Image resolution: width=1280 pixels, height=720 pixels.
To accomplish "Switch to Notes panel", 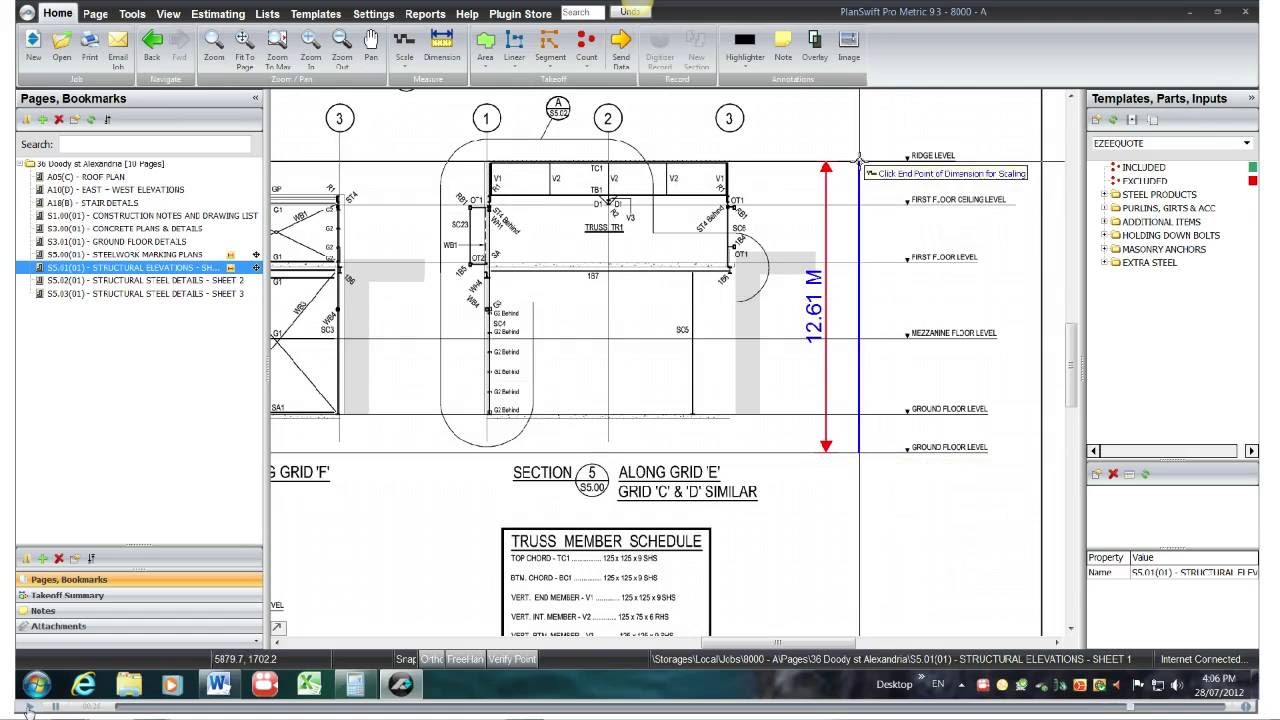I will pos(139,610).
